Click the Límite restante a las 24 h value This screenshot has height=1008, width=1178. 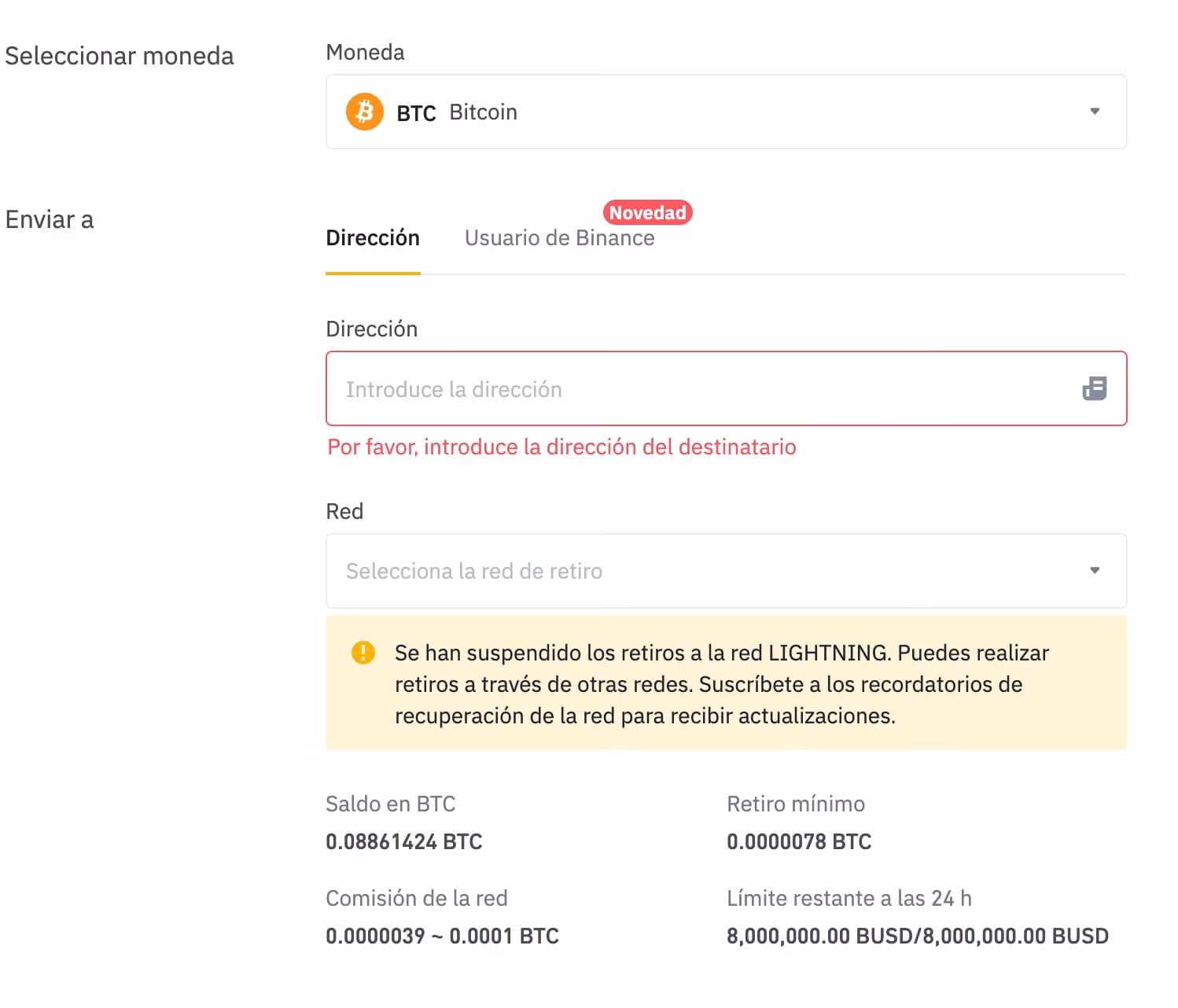tap(917, 936)
